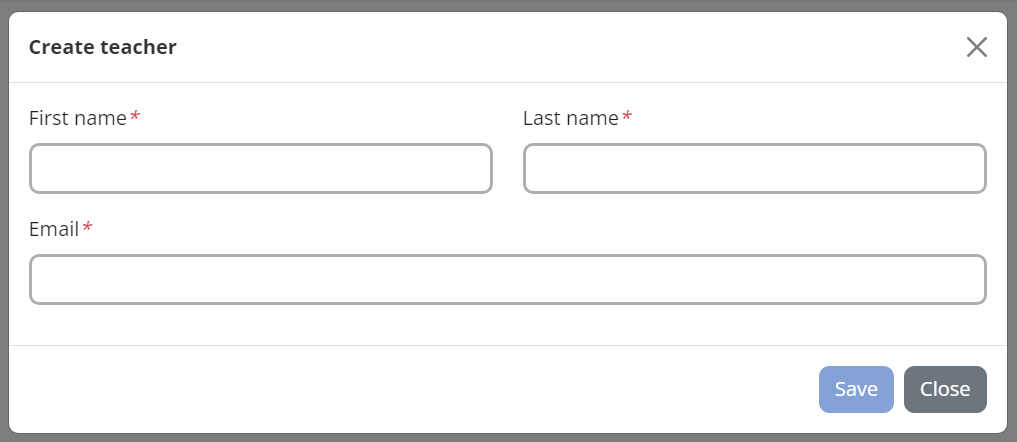
Task: Click the gray Close button
Action: point(945,389)
